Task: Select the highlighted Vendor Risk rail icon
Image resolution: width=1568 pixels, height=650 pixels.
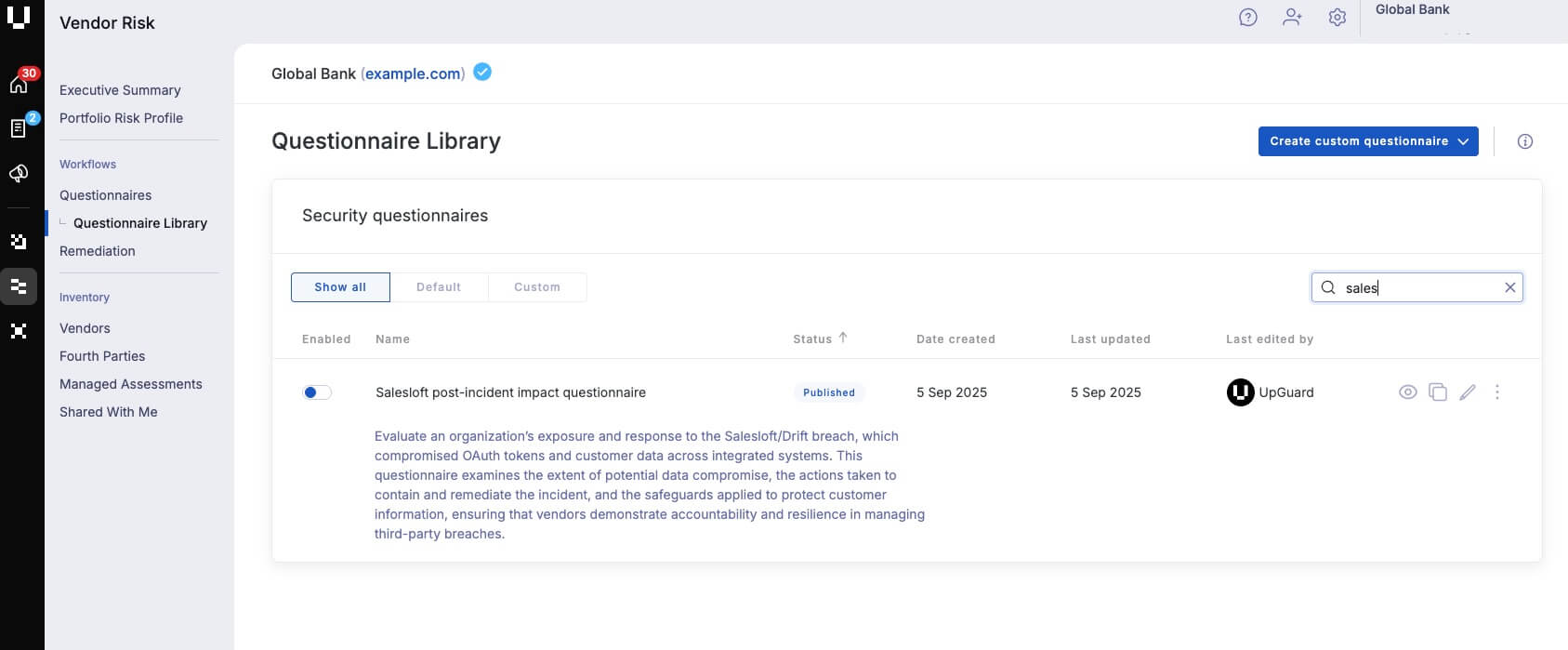Action: [x=19, y=286]
